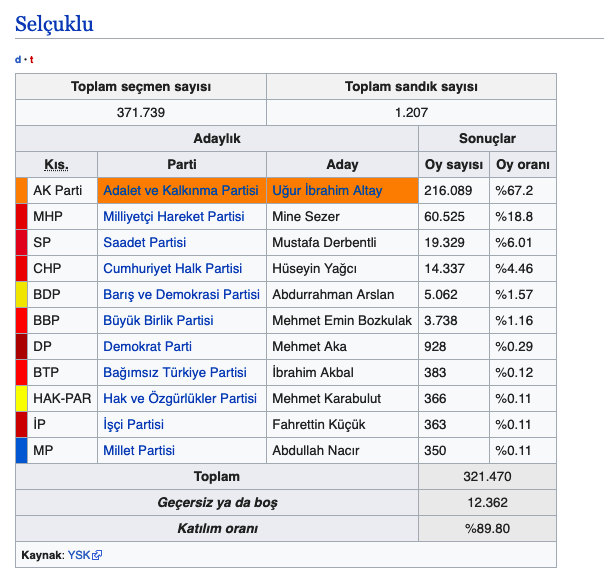This screenshot has height=569, width=604.
Task: Open Demokrat Parti link
Action: [147, 346]
